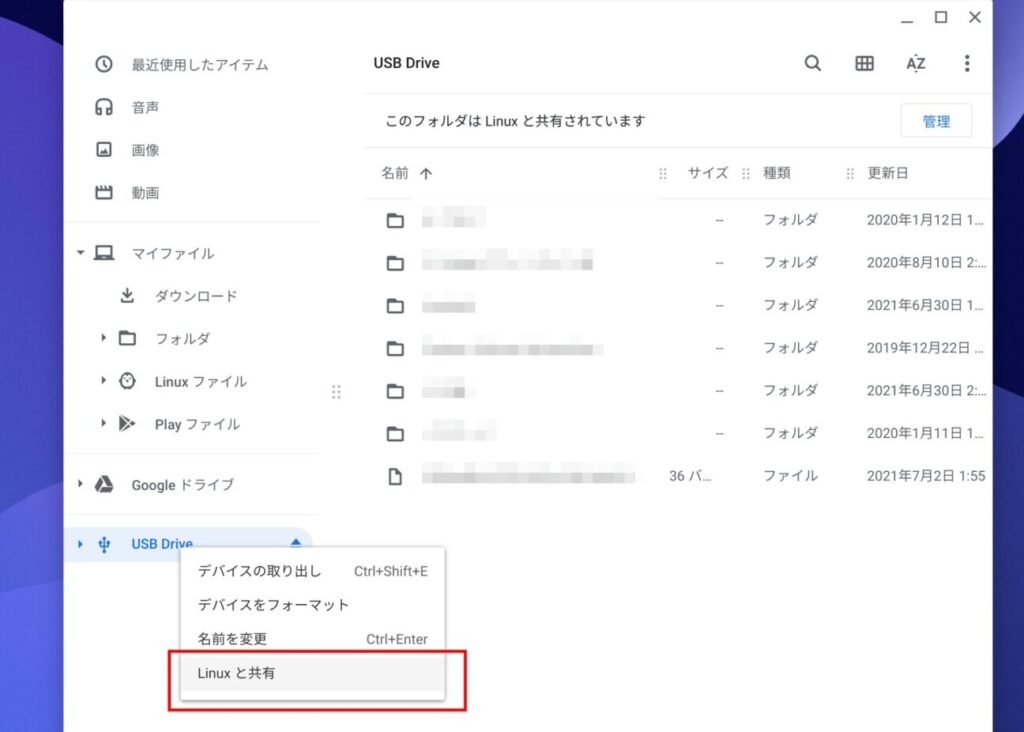Switch to grid view layout
This screenshot has width=1024, height=732.
click(x=863, y=63)
